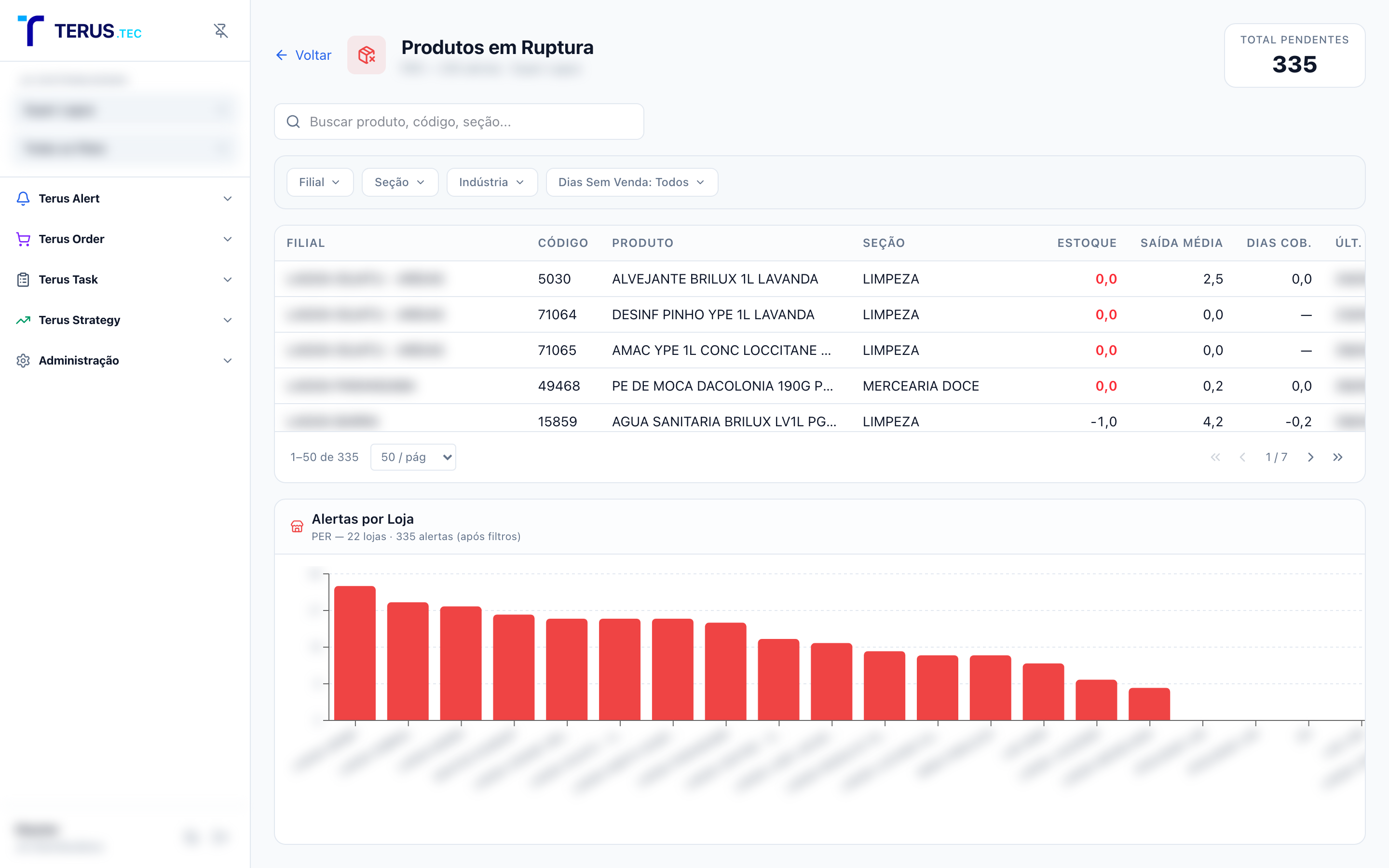Viewport: 1389px width, 868px height.
Task: Go back with the Voltar link
Action: pyautogui.click(x=304, y=55)
